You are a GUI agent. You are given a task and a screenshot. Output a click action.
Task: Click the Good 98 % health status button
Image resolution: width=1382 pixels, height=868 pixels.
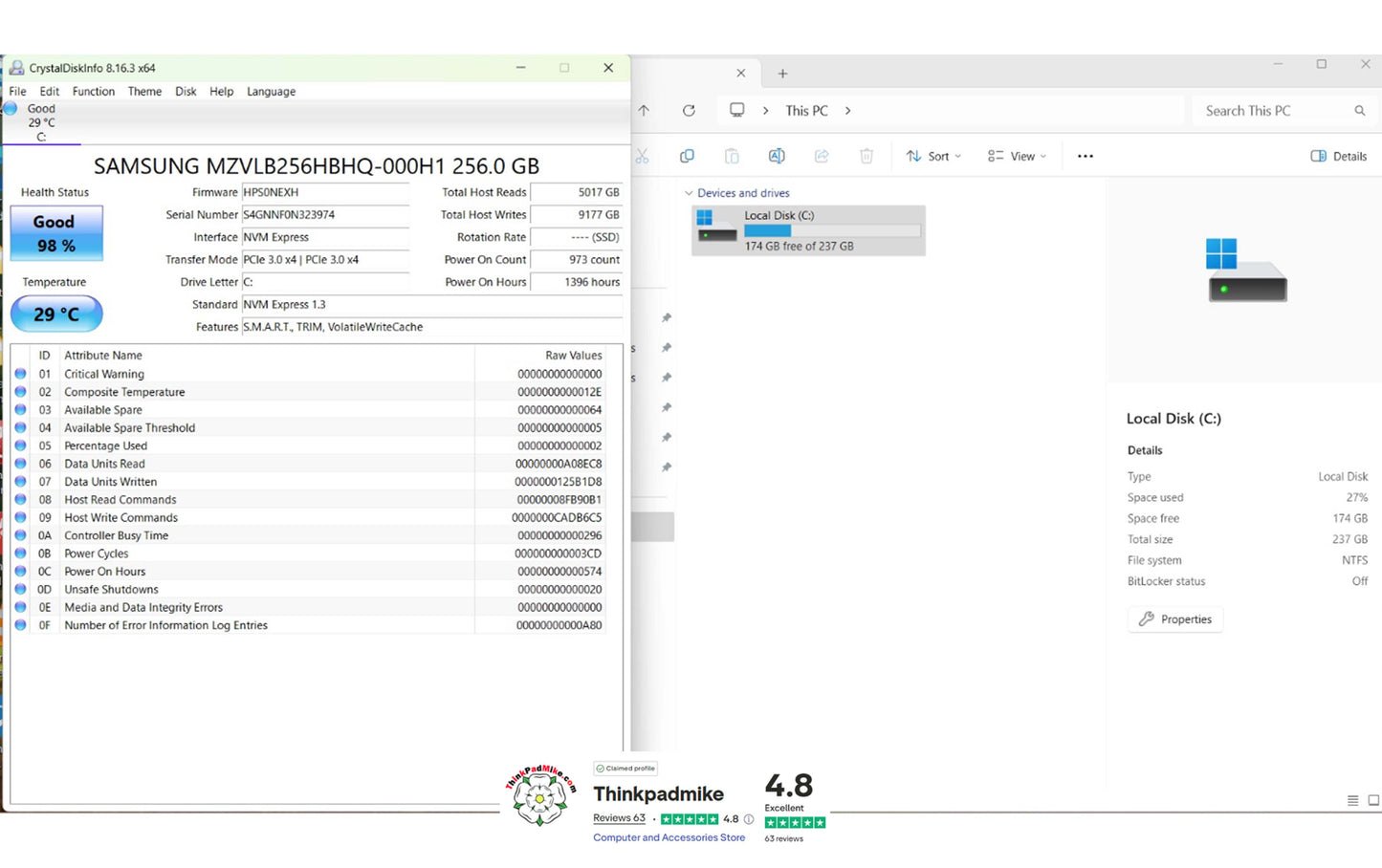(55, 234)
